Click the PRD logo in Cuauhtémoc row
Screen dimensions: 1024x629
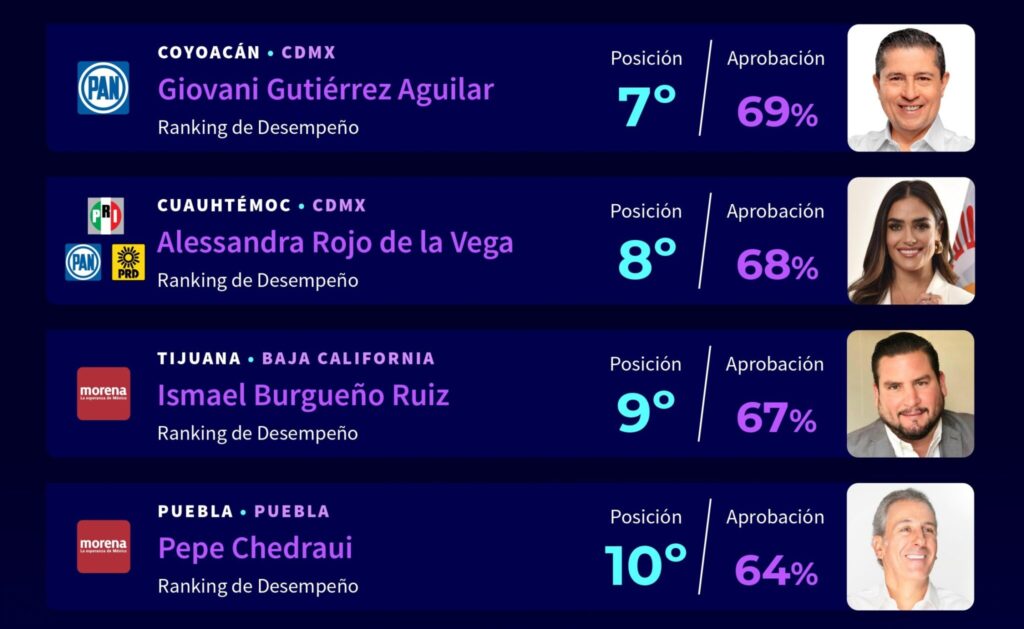tap(128, 262)
